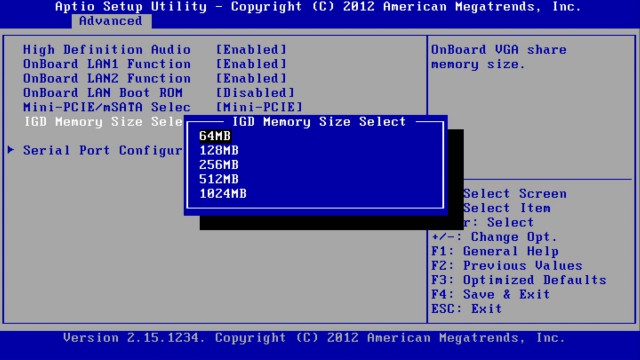640x360 pixels.
Task: Change the [Mini-PCIE] selection value
Action: click(x=259, y=107)
